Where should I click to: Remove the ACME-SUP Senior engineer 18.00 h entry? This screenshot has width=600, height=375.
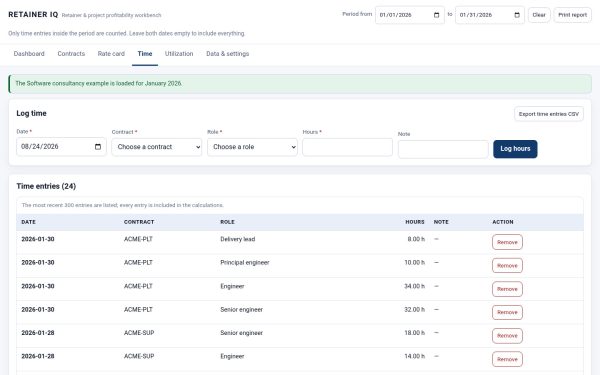pyautogui.click(x=507, y=336)
